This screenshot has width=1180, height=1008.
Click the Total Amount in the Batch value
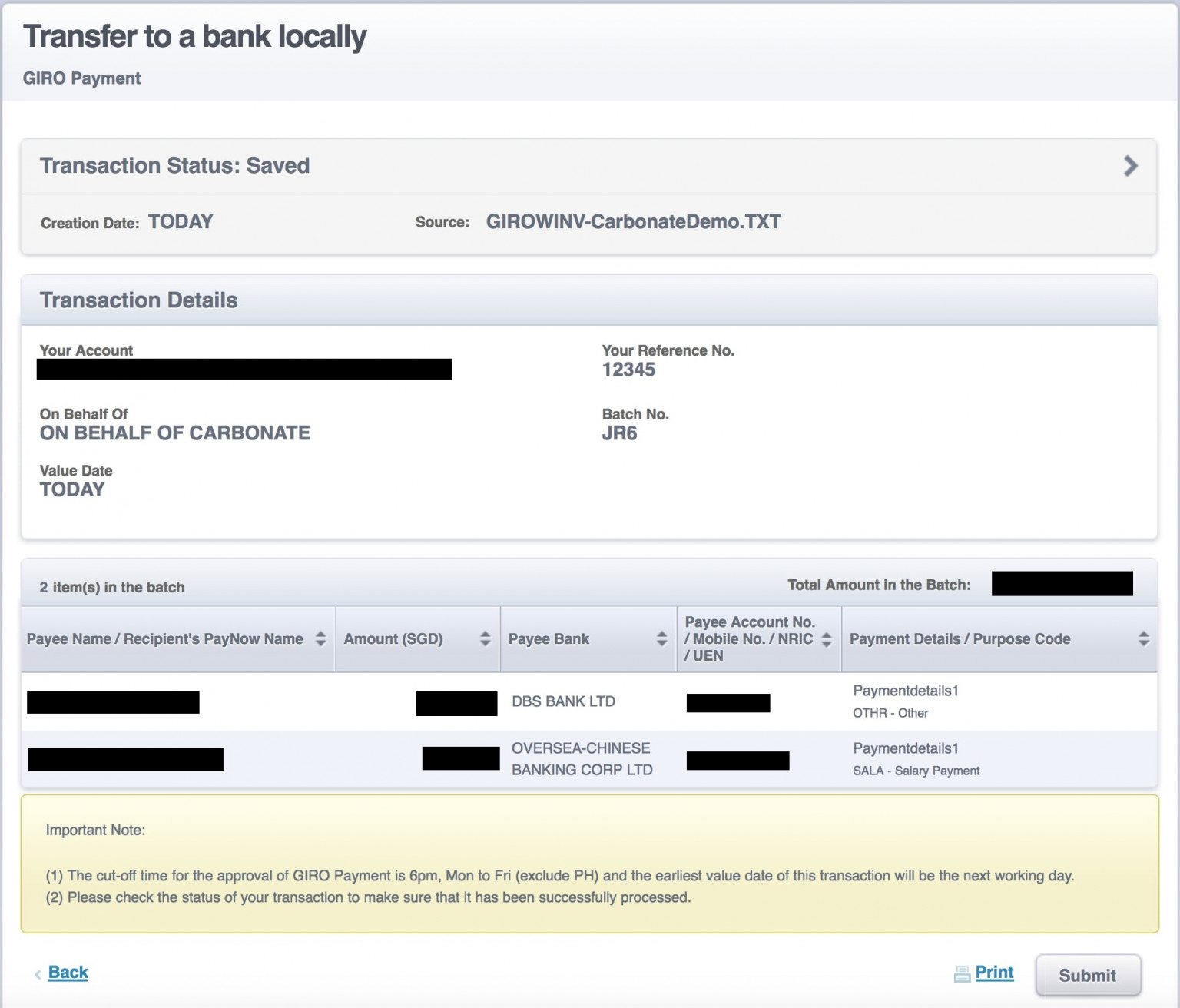(1061, 584)
